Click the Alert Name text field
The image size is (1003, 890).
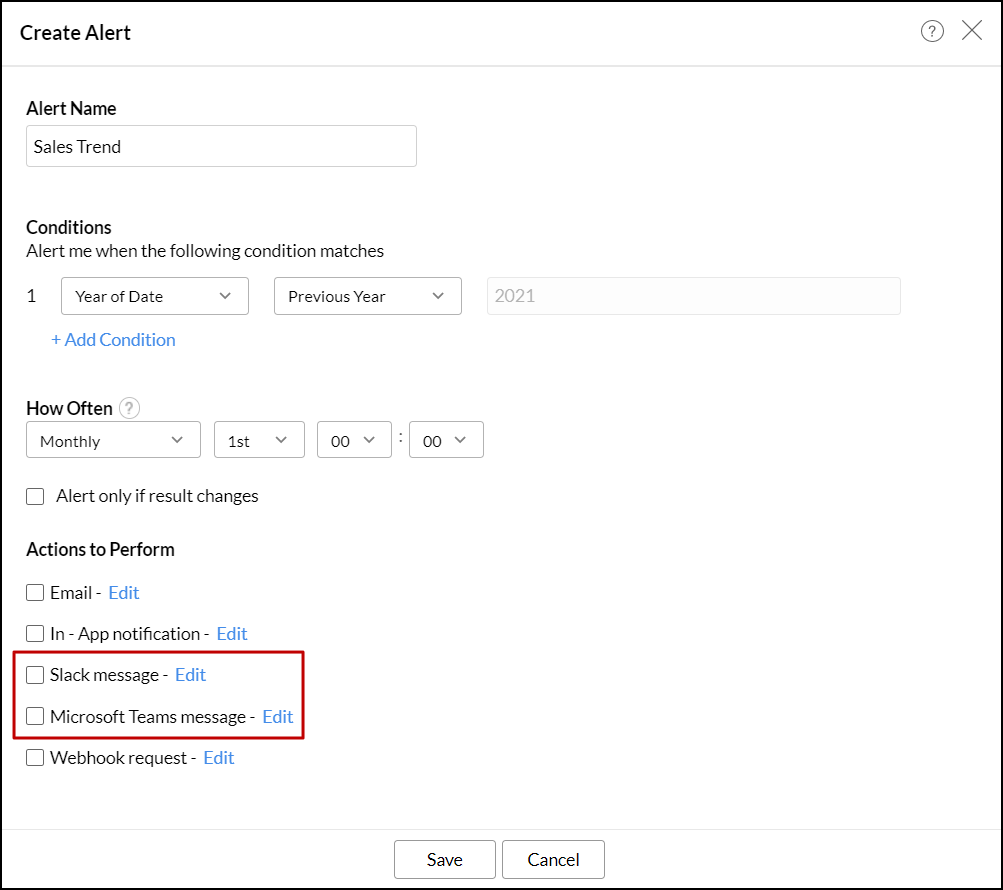tap(221, 146)
